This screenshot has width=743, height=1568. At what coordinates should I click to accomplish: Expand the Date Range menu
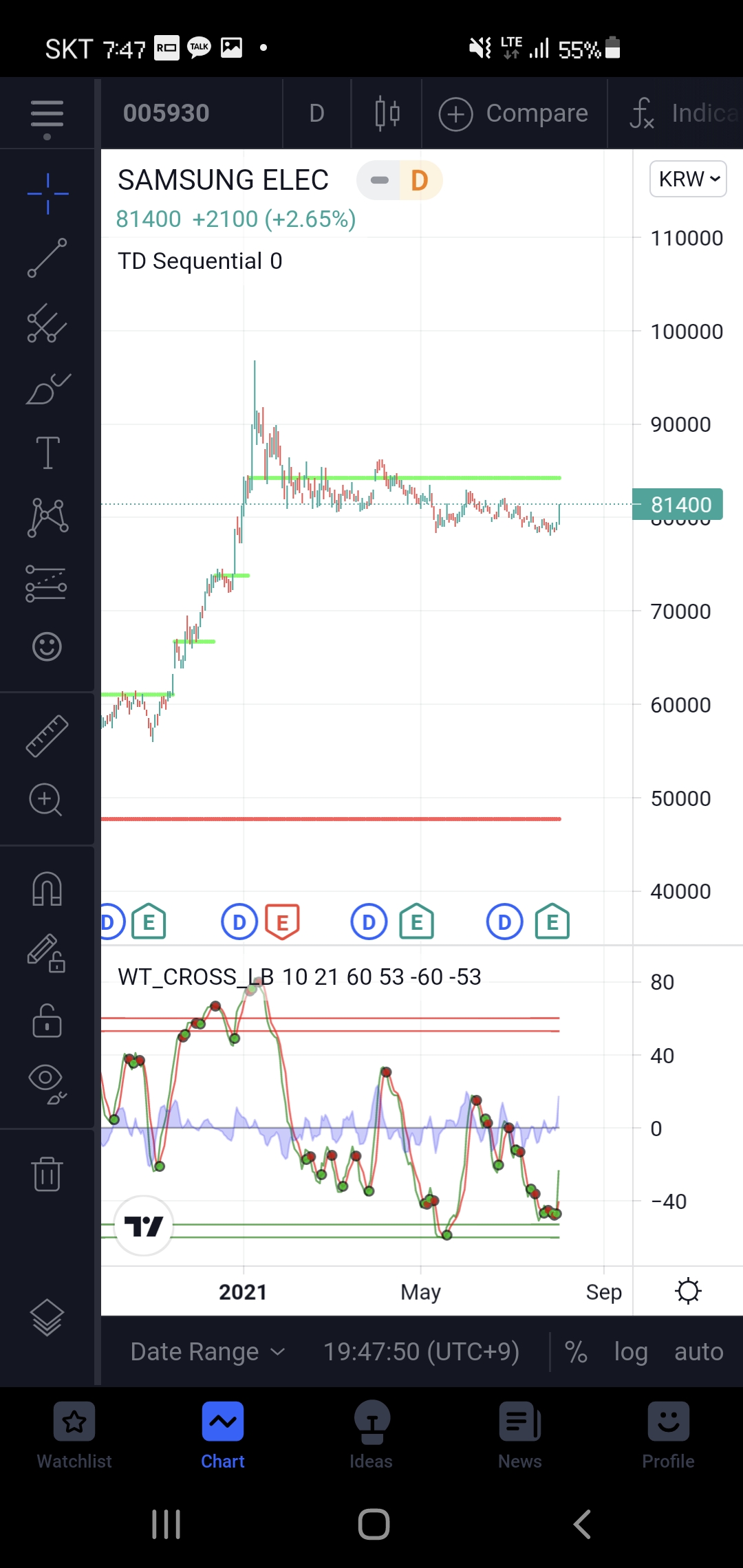pyautogui.click(x=207, y=1352)
